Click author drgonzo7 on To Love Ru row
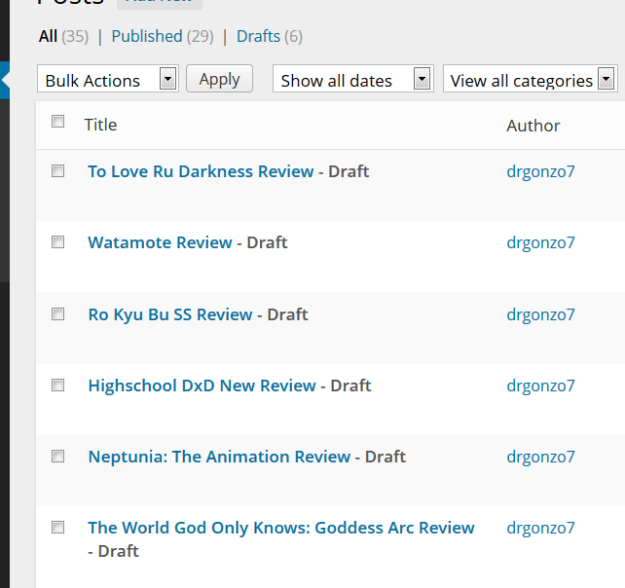The height and width of the screenshot is (588, 625). [540, 172]
